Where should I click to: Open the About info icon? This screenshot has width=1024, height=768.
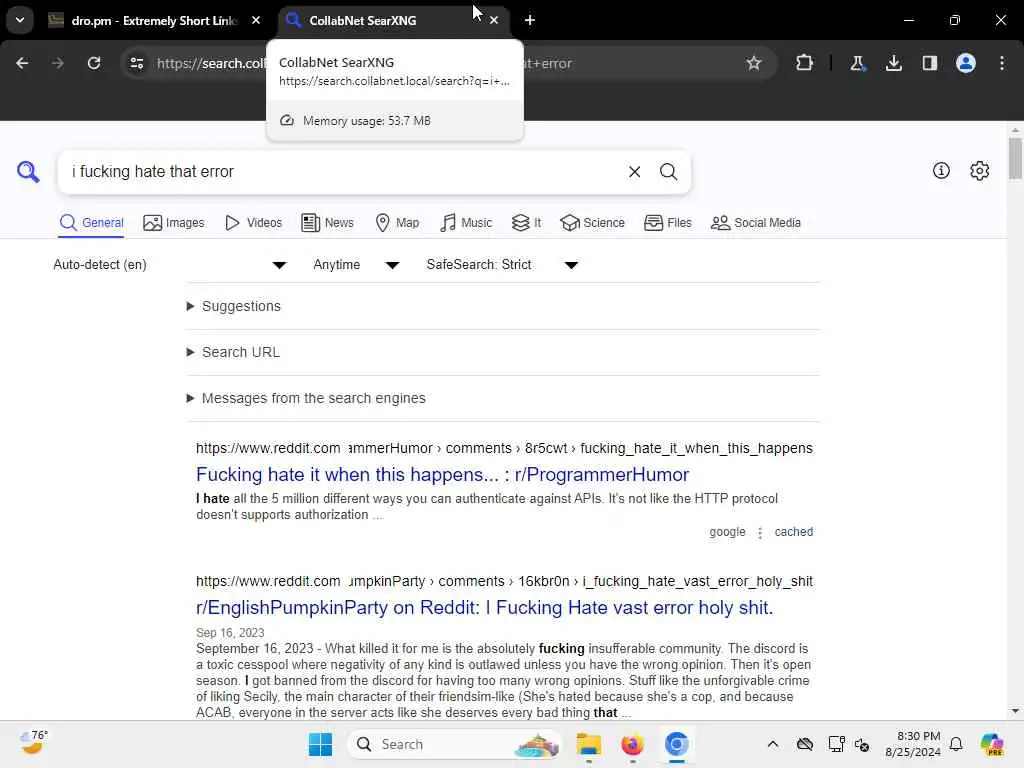pos(941,171)
